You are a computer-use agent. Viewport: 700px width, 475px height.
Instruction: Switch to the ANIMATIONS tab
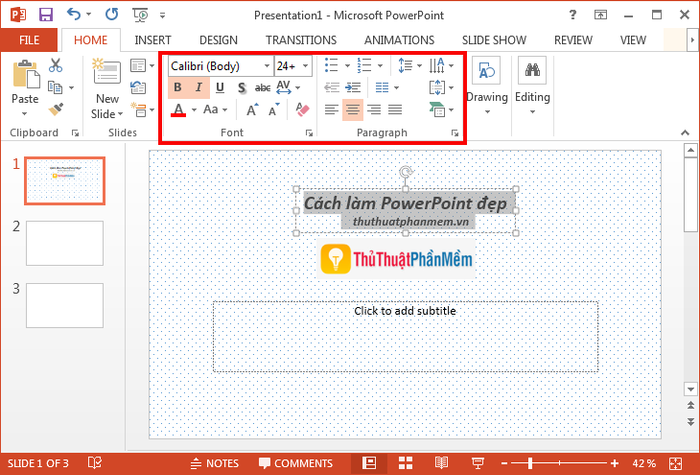399,40
